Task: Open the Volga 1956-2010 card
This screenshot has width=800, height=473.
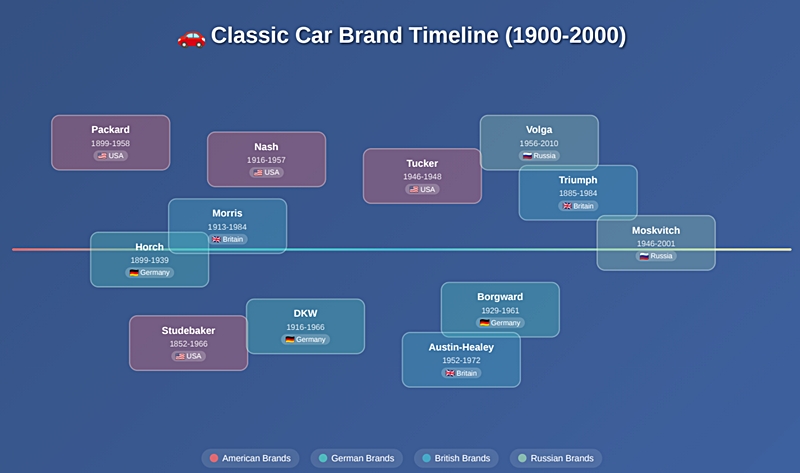Action: 539,142
